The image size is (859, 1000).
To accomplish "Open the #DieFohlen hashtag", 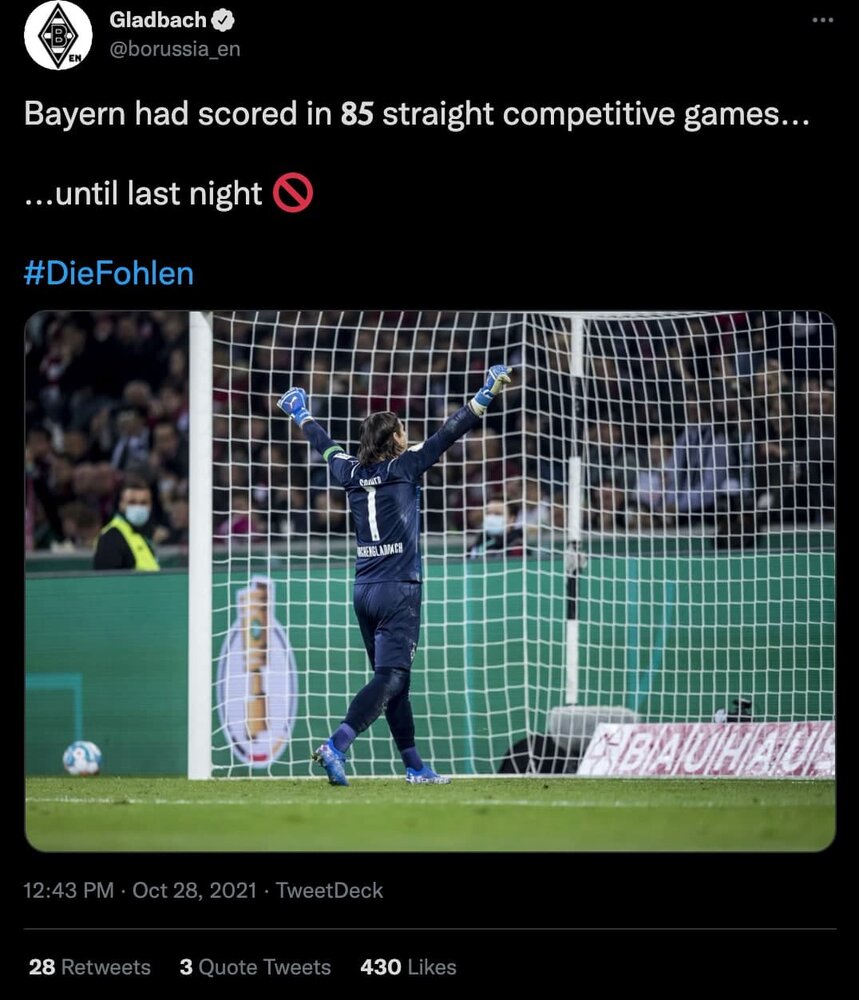I will coord(108,273).
